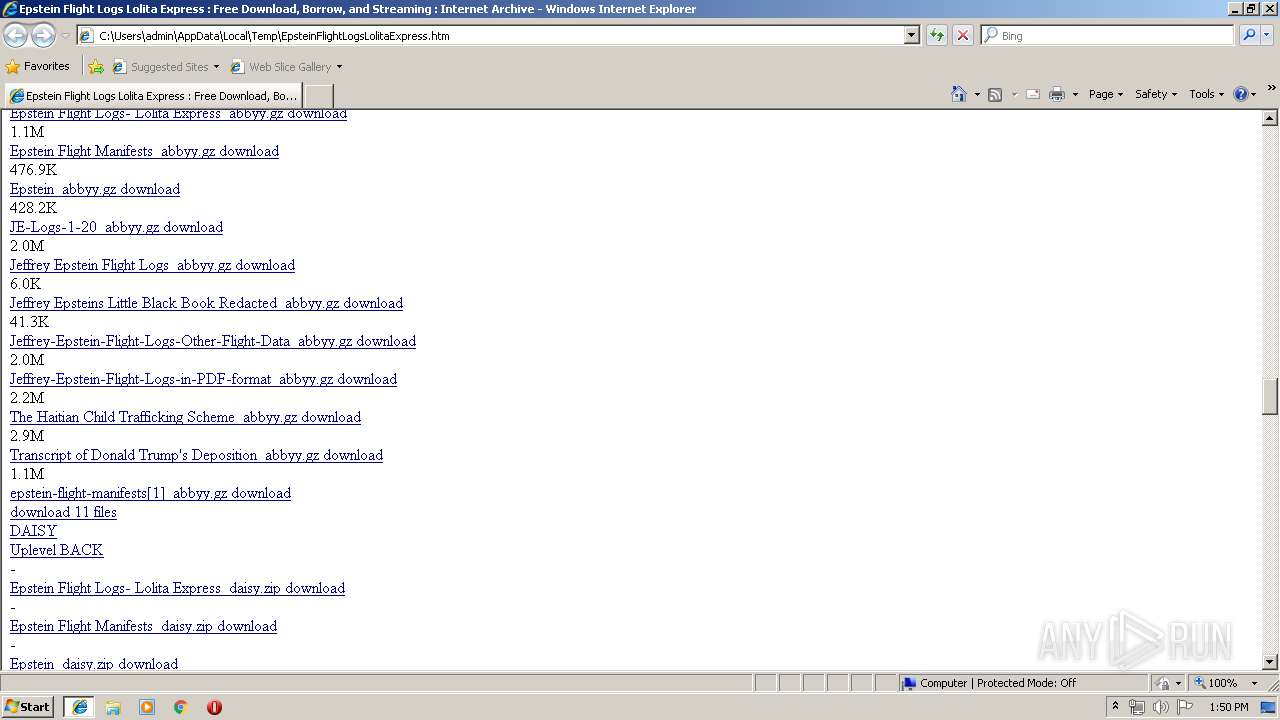Click the download 11 files link
This screenshot has width=1280, height=720.
pyautogui.click(x=63, y=512)
